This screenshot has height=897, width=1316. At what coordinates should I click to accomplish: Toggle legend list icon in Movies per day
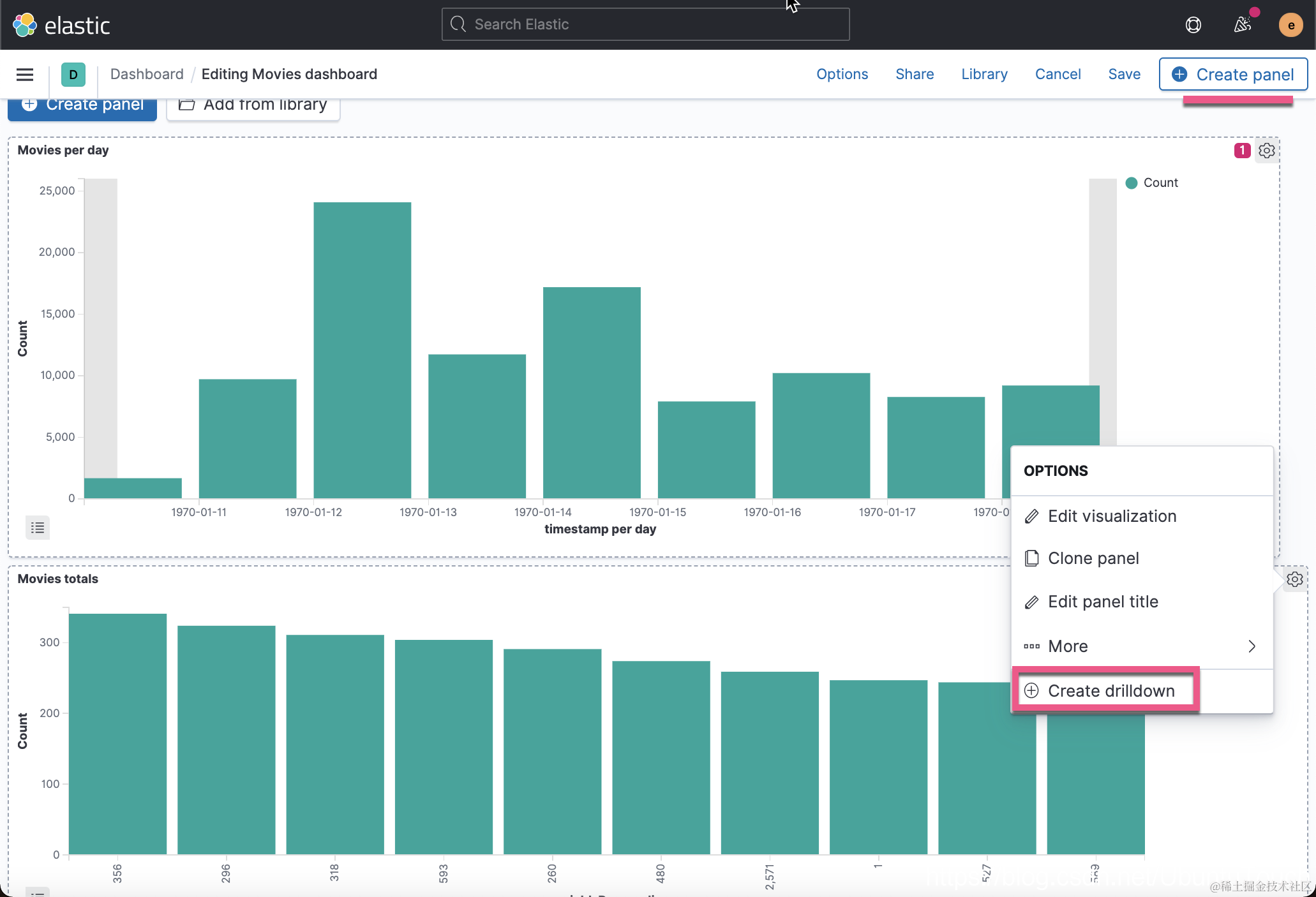click(38, 528)
